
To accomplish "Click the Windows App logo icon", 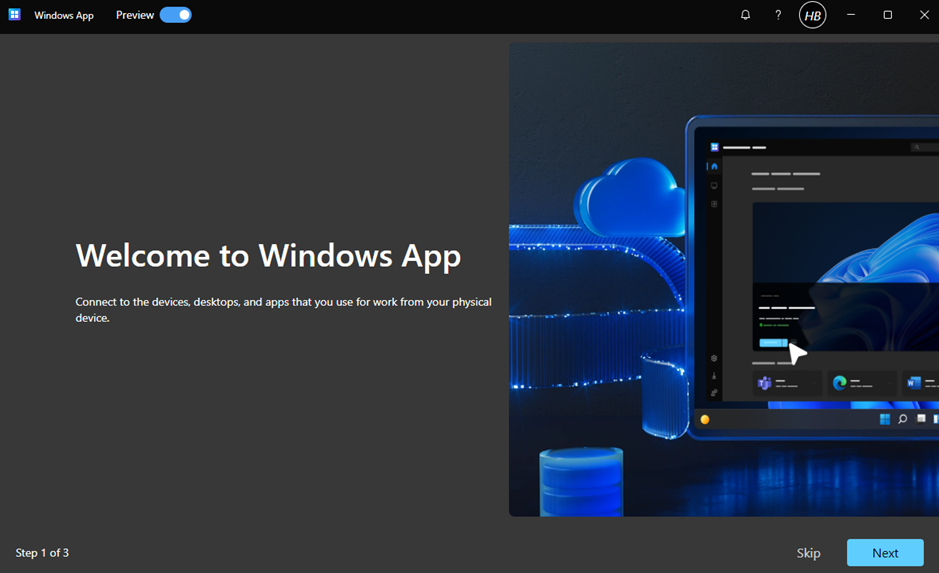I will pyautogui.click(x=14, y=14).
